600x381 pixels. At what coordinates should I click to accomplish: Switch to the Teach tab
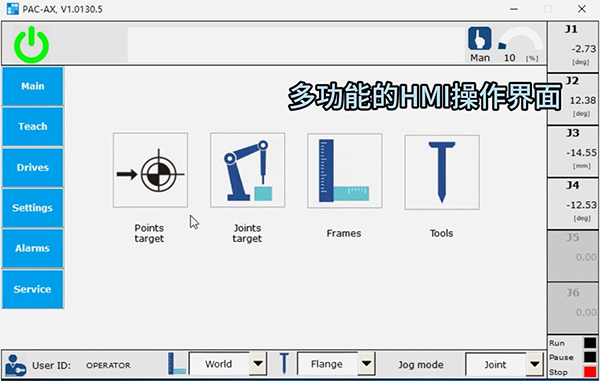coord(33,127)
